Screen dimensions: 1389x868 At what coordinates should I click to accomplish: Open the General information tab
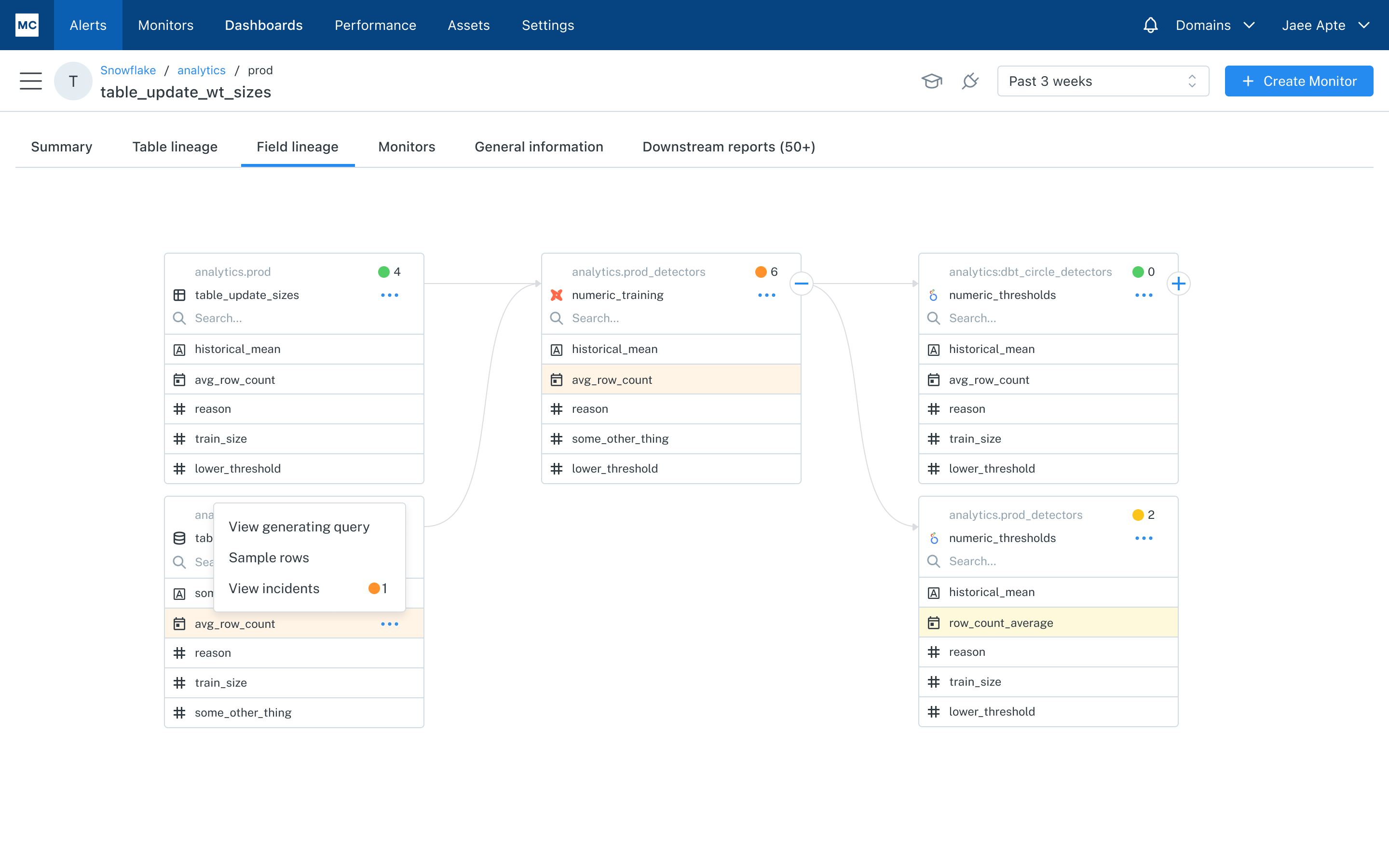click(538, 147)
